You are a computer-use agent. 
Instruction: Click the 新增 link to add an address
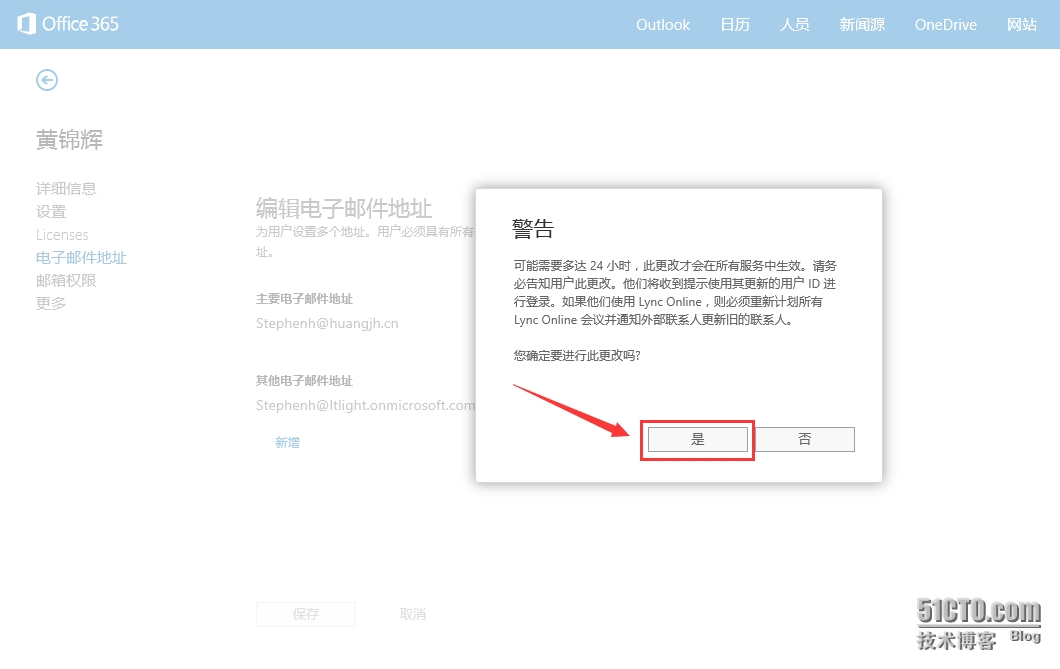[287, 442]
